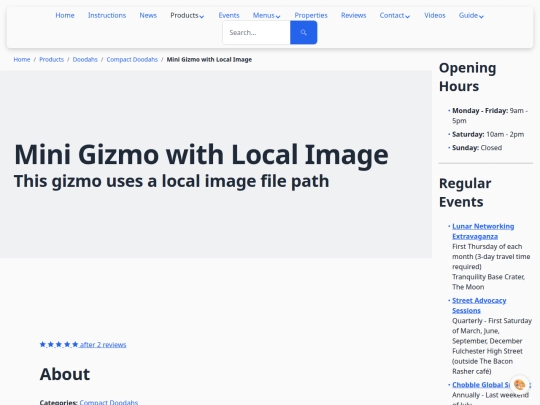540x405 pixels.
Task: Open the Videos nav item
Action: pyautogui.click(x=435, y=15)
